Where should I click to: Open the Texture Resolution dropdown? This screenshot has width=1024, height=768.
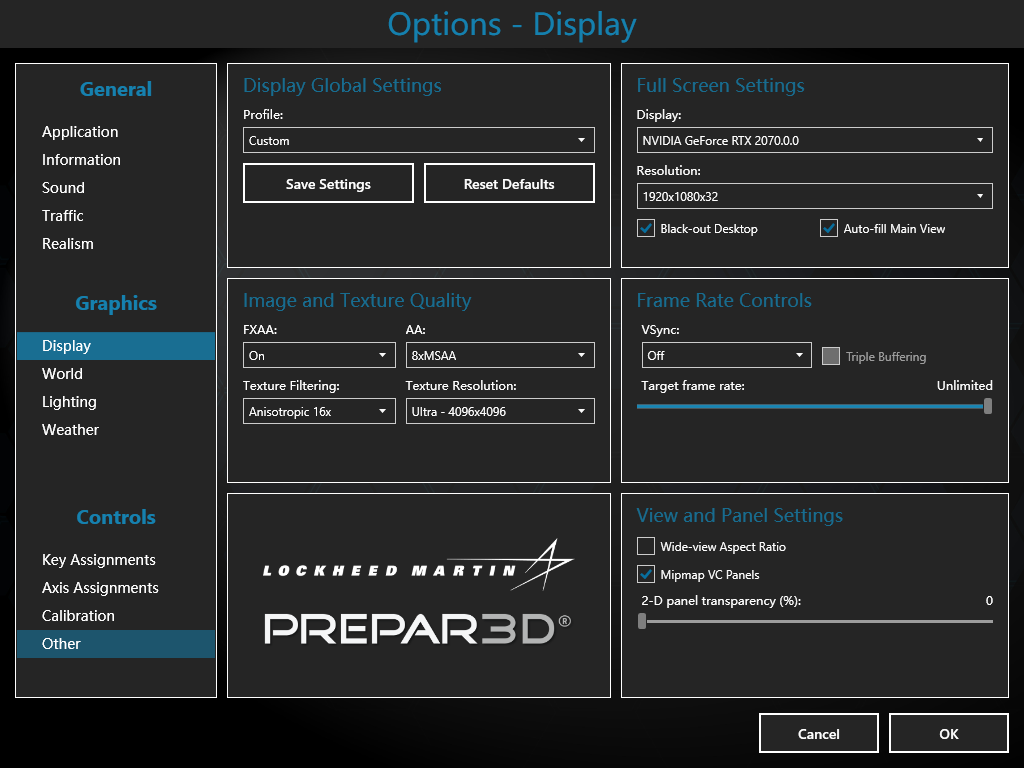499,411
